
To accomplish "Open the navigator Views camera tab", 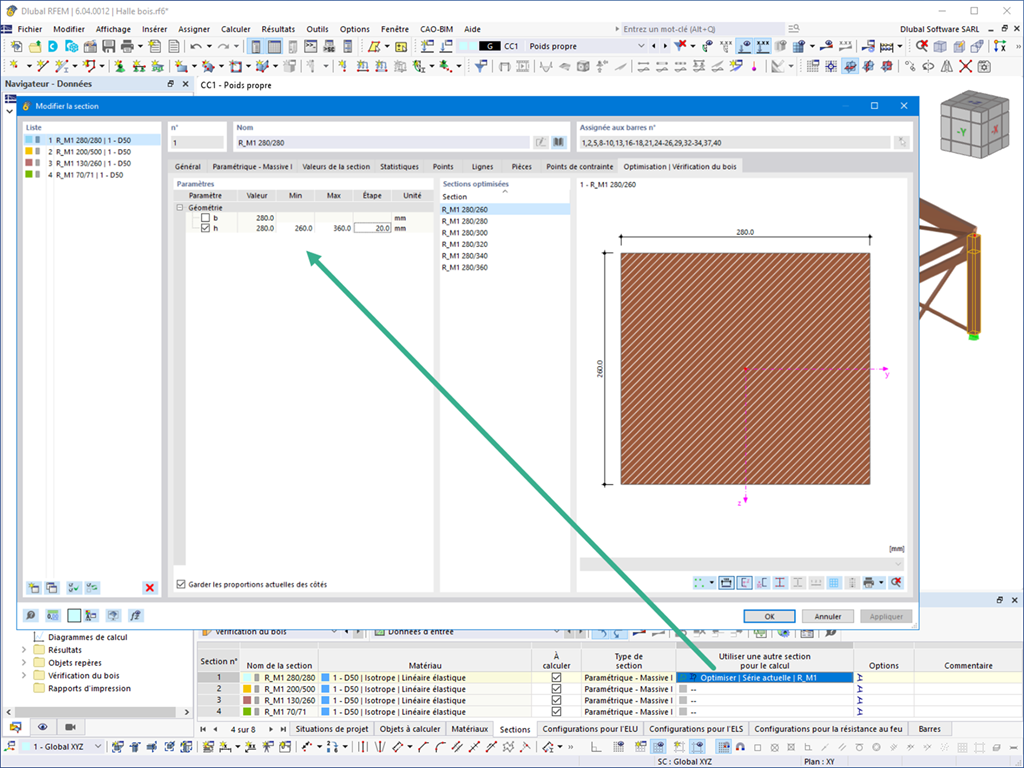I will 71,727.
